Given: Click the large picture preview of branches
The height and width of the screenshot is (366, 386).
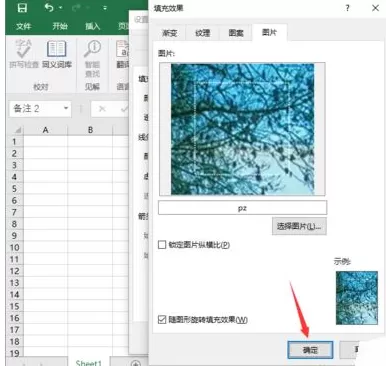Looking at the screenshot, I should pyautogui.click(x=242, y=129).
